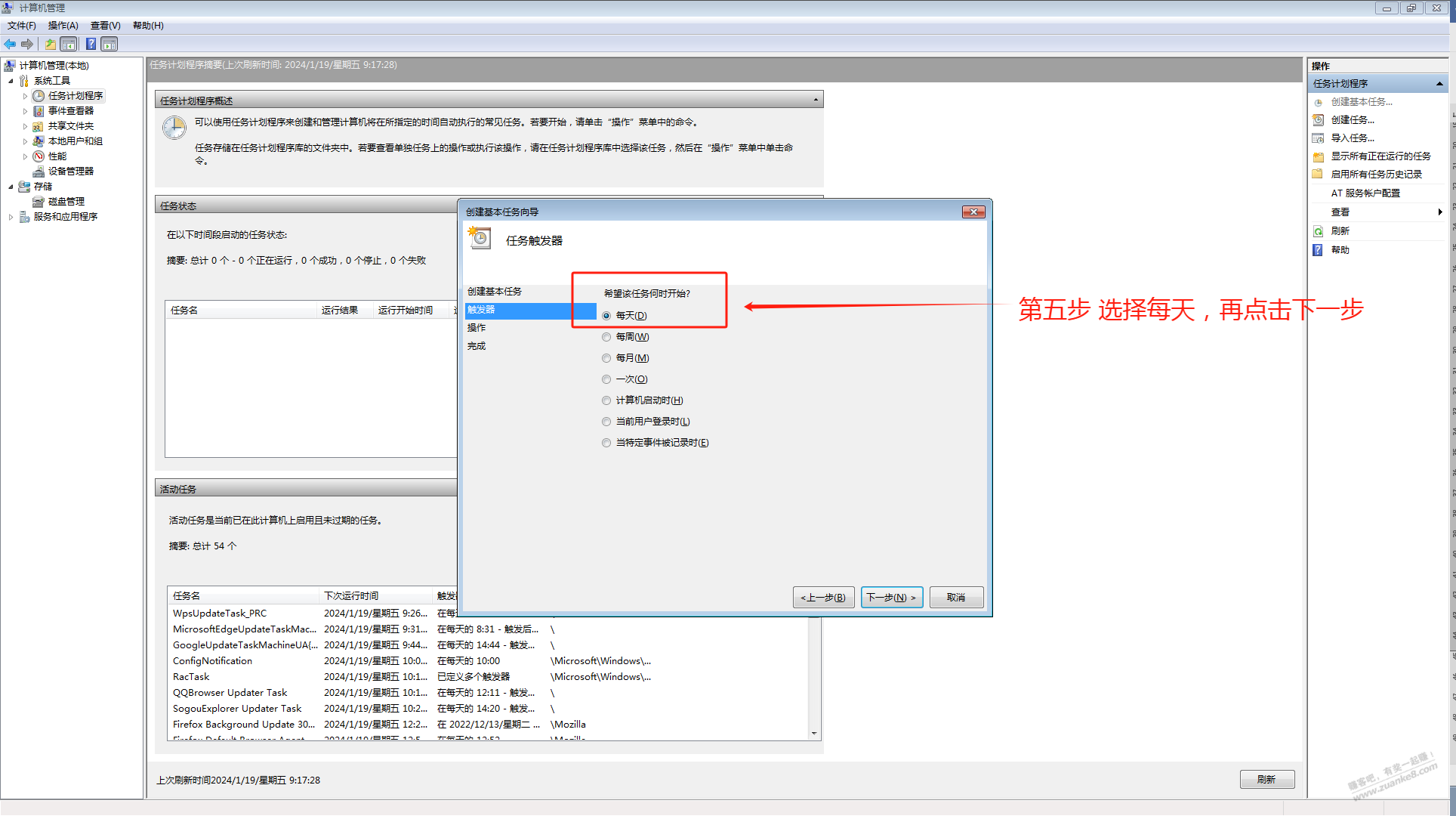Open the 操作(A) menu
Screen dimensions: 1456x816
[63, 26]
